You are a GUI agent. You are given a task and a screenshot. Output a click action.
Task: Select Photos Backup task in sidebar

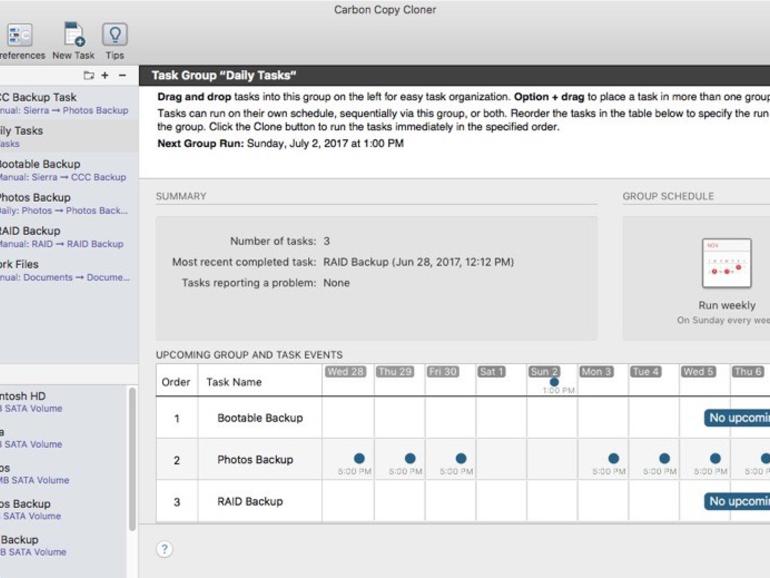click(69, 203)
